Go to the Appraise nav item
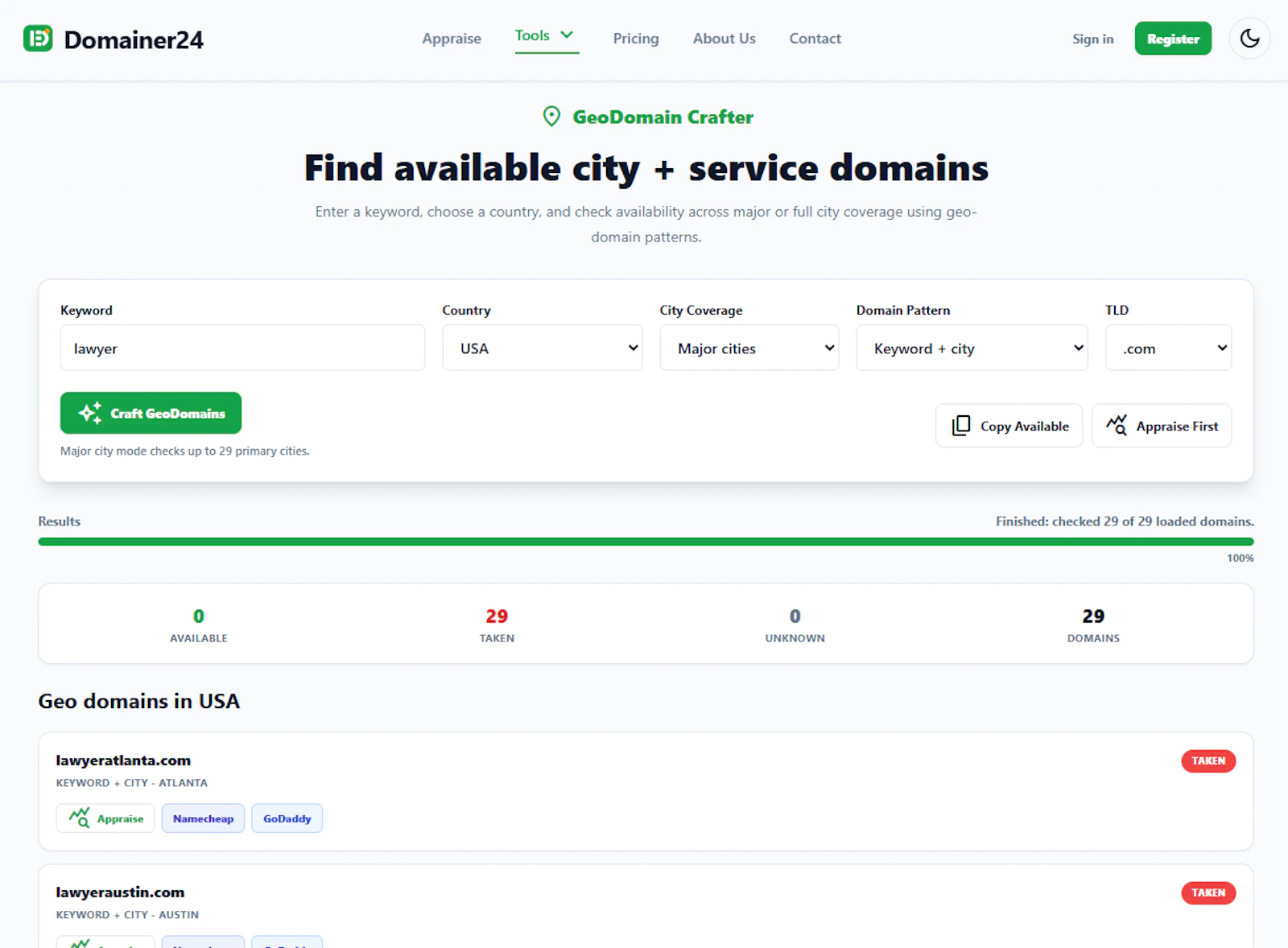This screenshot has height=948, width=1288. [x=452, y=39]
